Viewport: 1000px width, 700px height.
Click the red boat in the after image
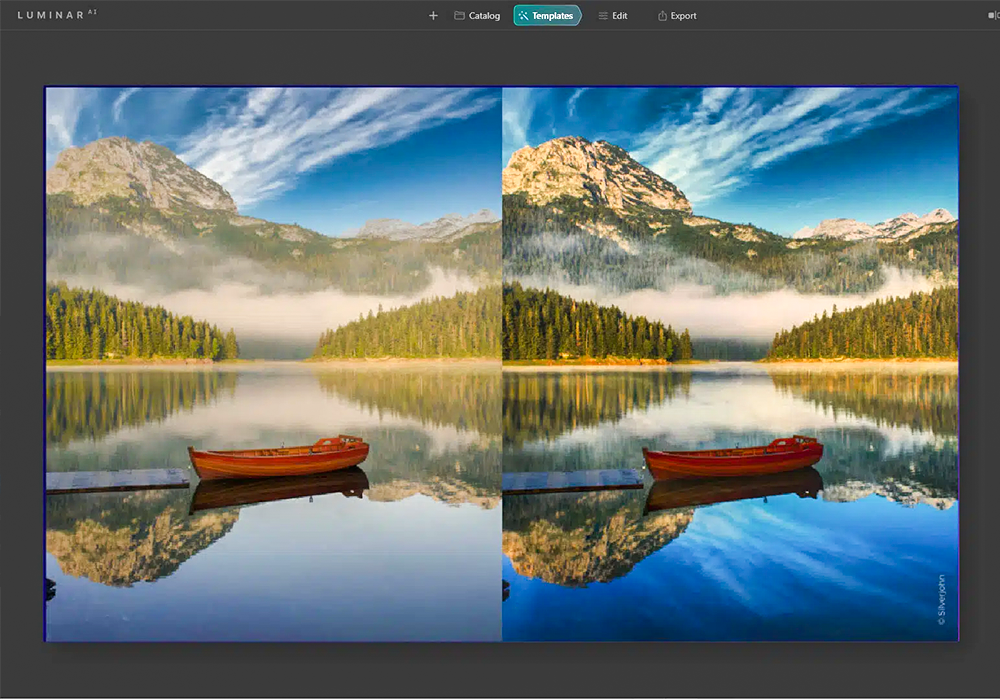point(733,459)
